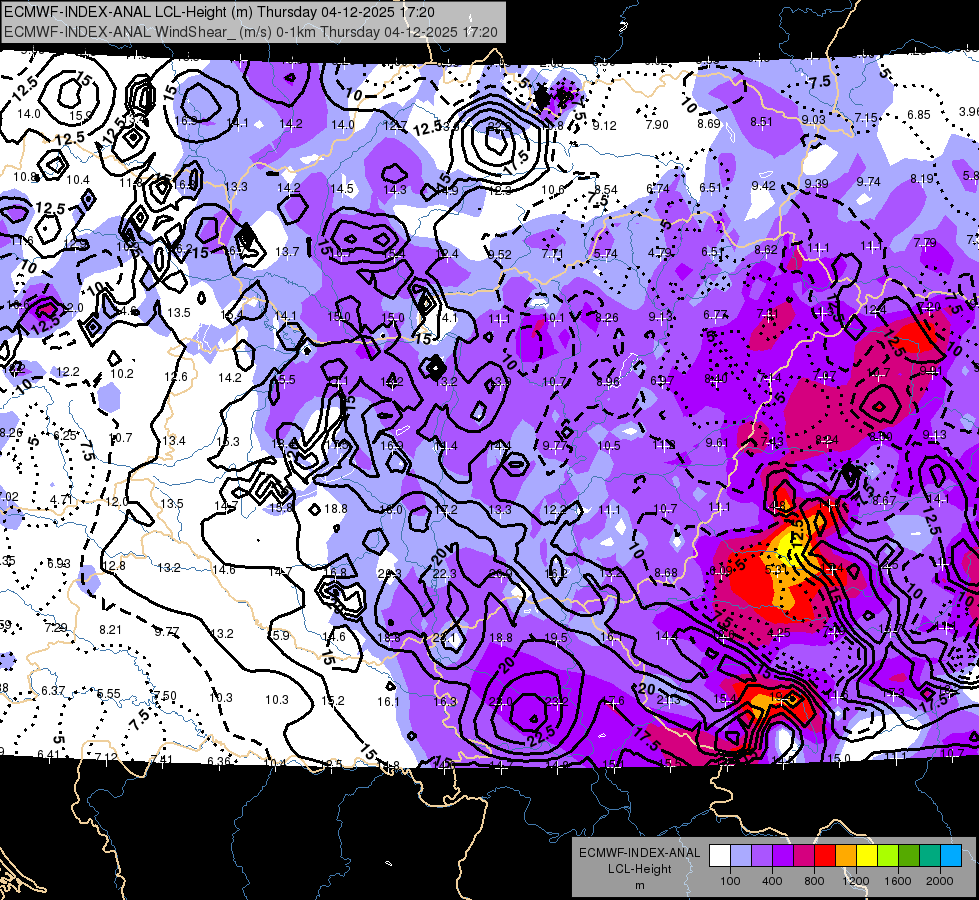Click the legend unit label m
979x900 pixels.
pos(639,886)
